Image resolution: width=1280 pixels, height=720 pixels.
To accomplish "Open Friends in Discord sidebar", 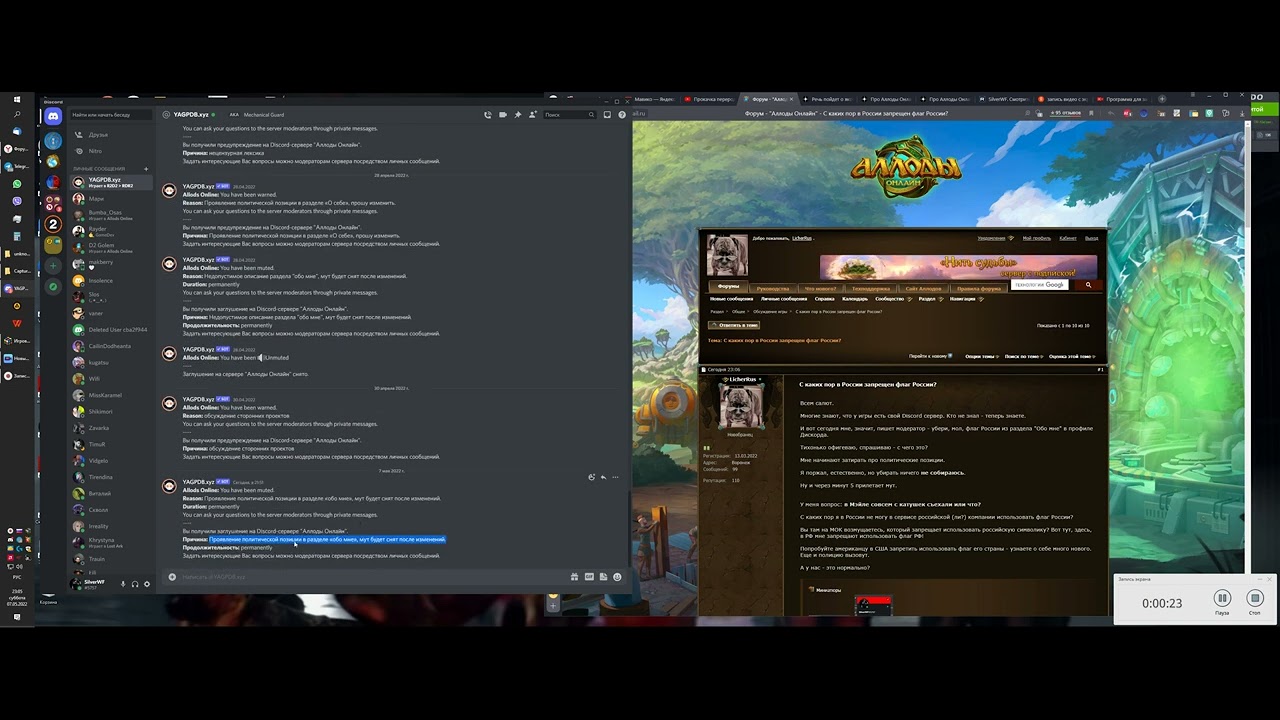I will tap(111, 134).
